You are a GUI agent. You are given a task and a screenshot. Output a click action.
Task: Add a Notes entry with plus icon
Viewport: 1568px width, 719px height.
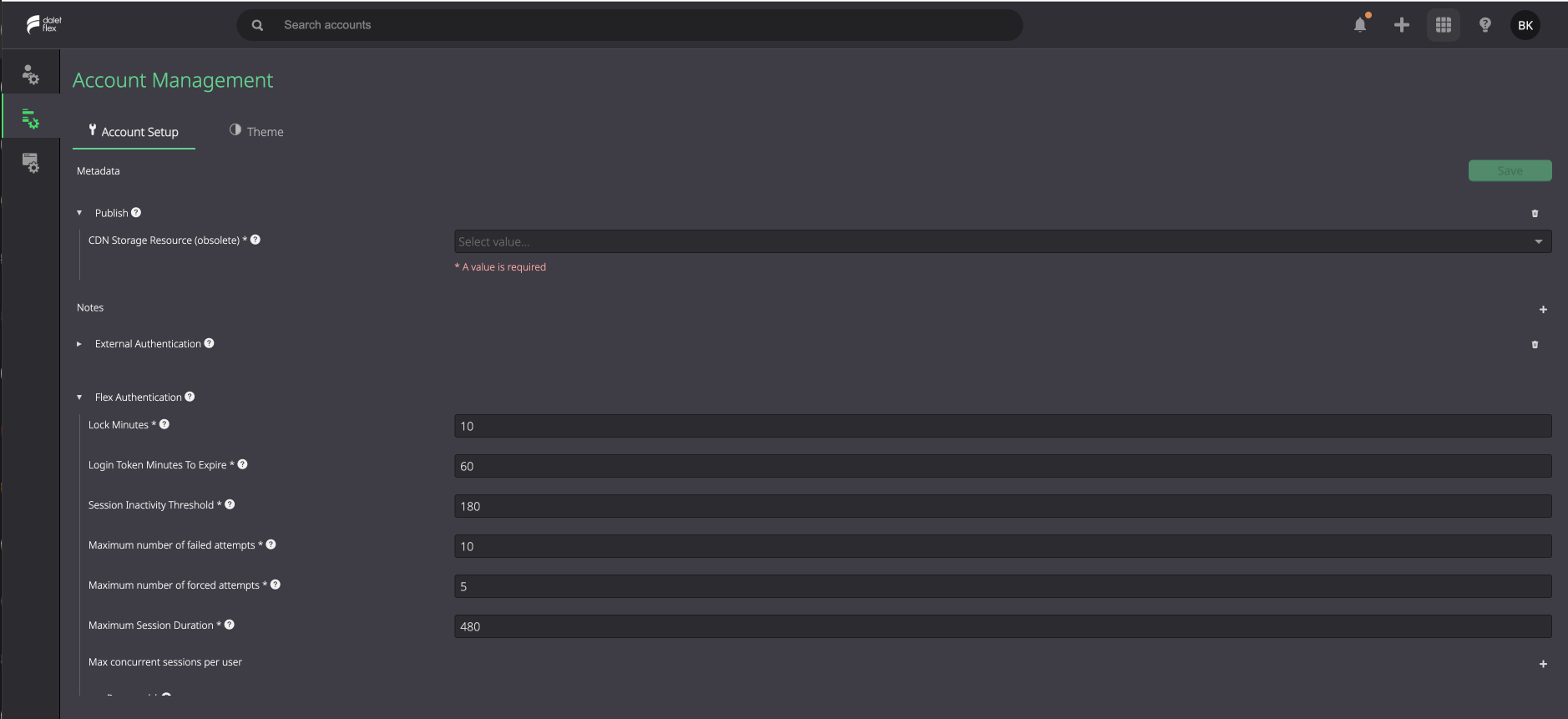coord(1543,310)
